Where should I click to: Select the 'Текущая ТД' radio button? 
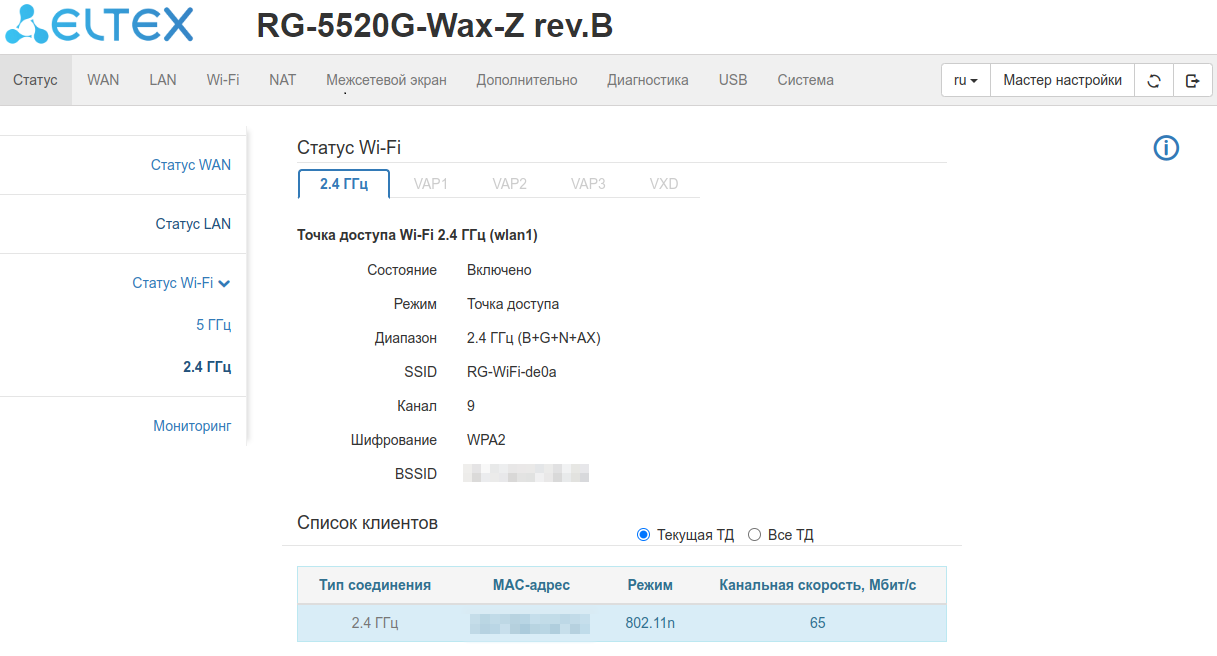[x=643, y=535]
